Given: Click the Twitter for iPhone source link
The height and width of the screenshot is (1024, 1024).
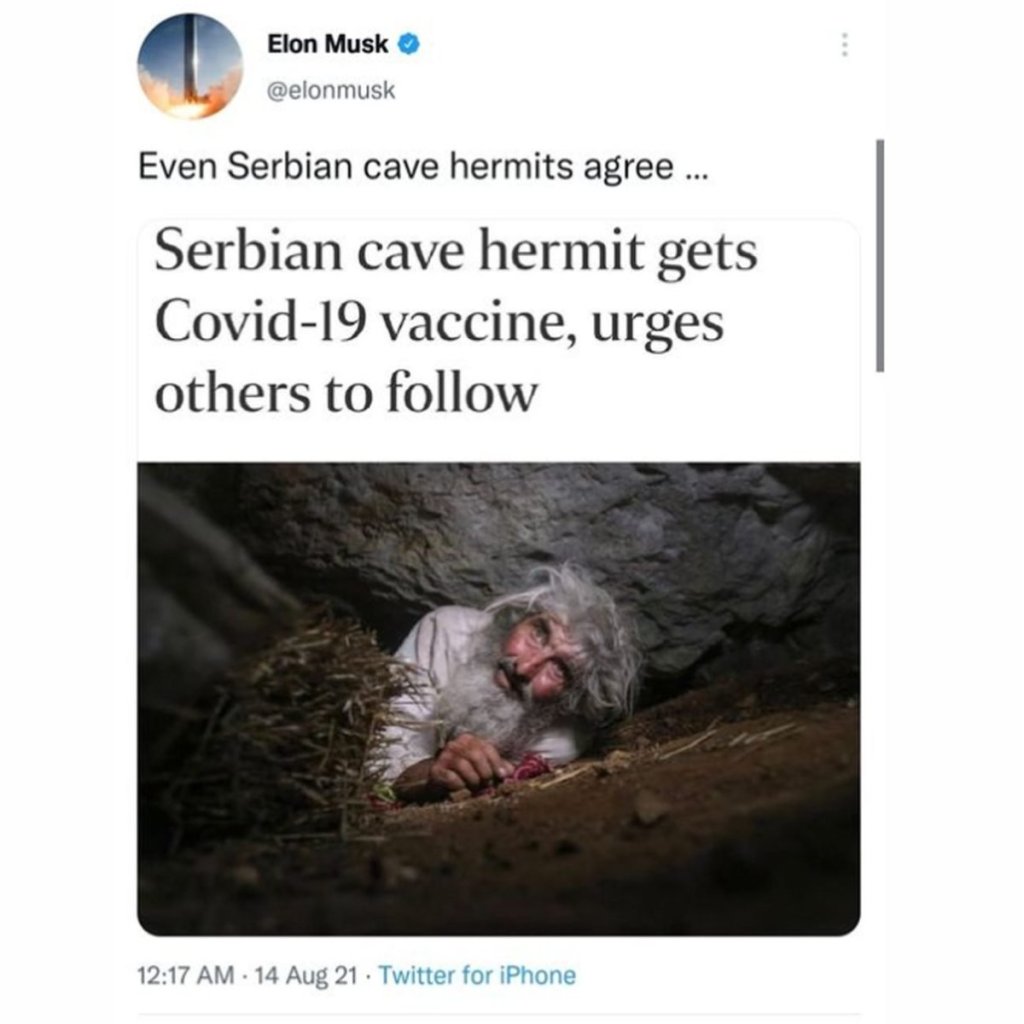Looking at the screenshot, I should [479, 973].
